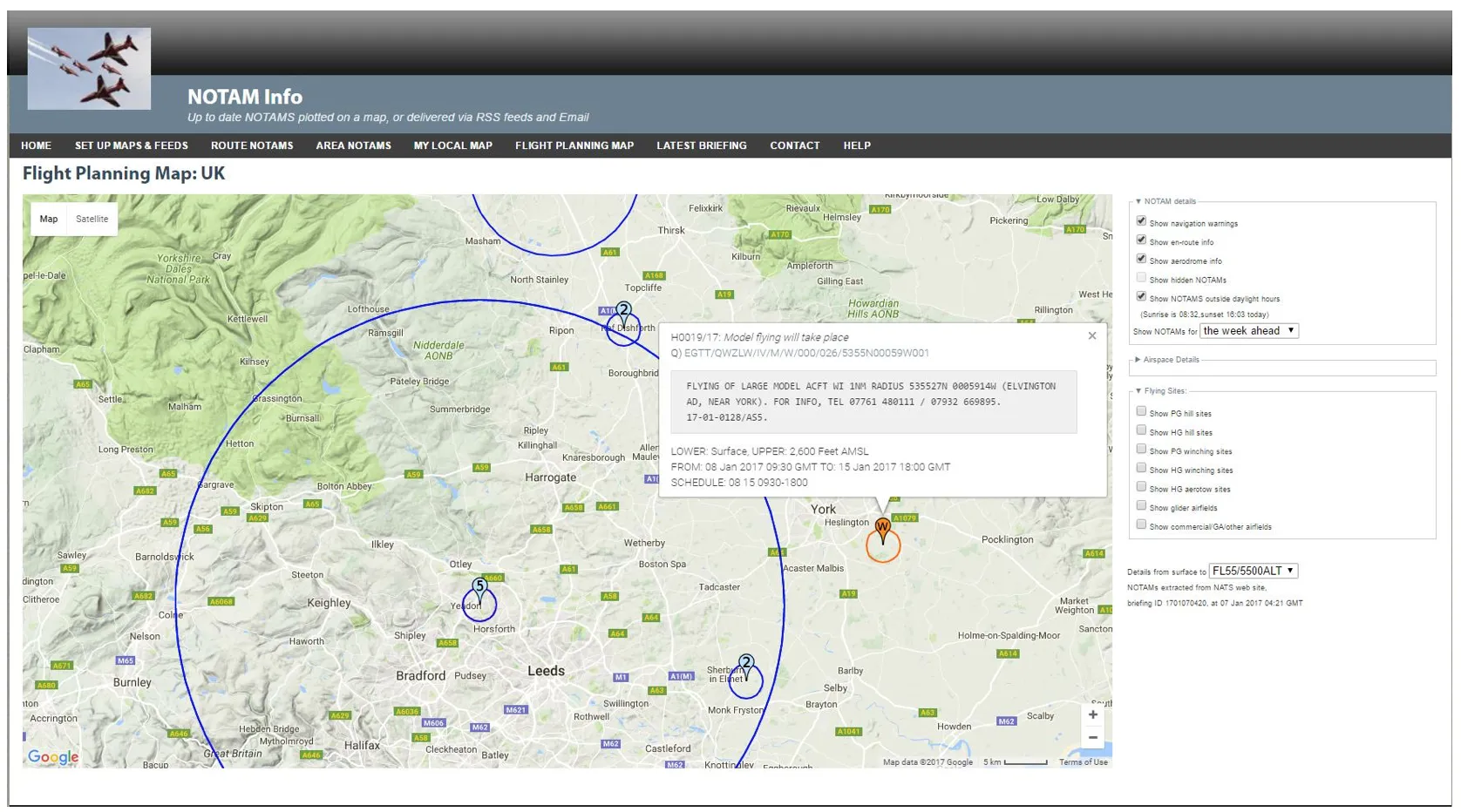This screenshot has width=1461, height=812.
Task: Click the 'LOWER: Surface, UPPER: 2,600 Feet AMSL' line
Action: pyautogui.click(x=770, y=451)
